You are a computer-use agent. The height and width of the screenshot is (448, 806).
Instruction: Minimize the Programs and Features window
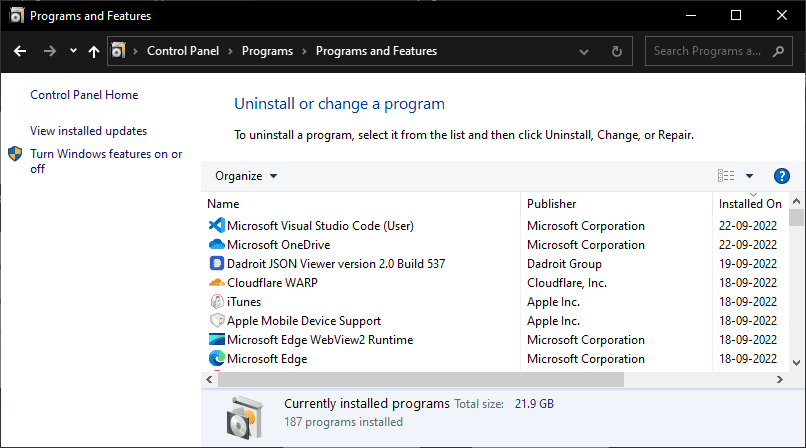[691, 15]
